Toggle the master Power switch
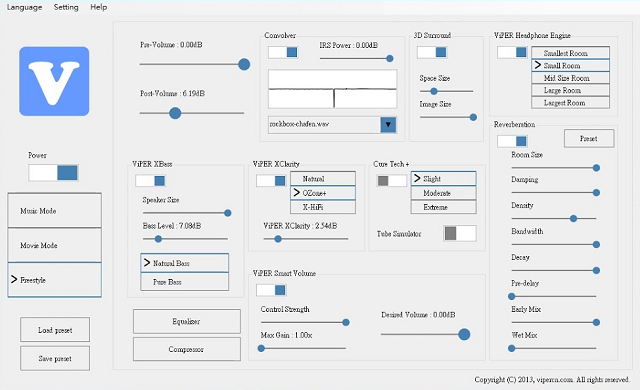This screenshot has width=640, height=390. (53, 173)
